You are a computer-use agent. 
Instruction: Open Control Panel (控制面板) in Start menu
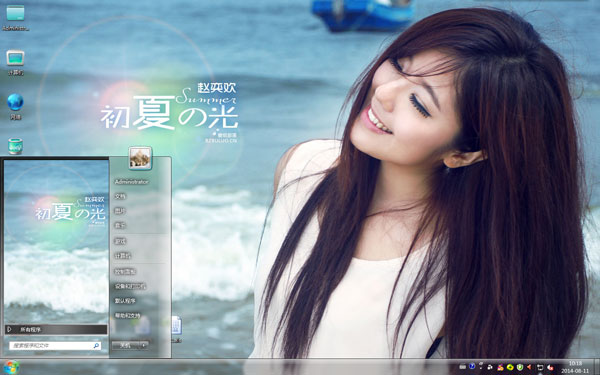pyautogui.click(x=125, y=272)
